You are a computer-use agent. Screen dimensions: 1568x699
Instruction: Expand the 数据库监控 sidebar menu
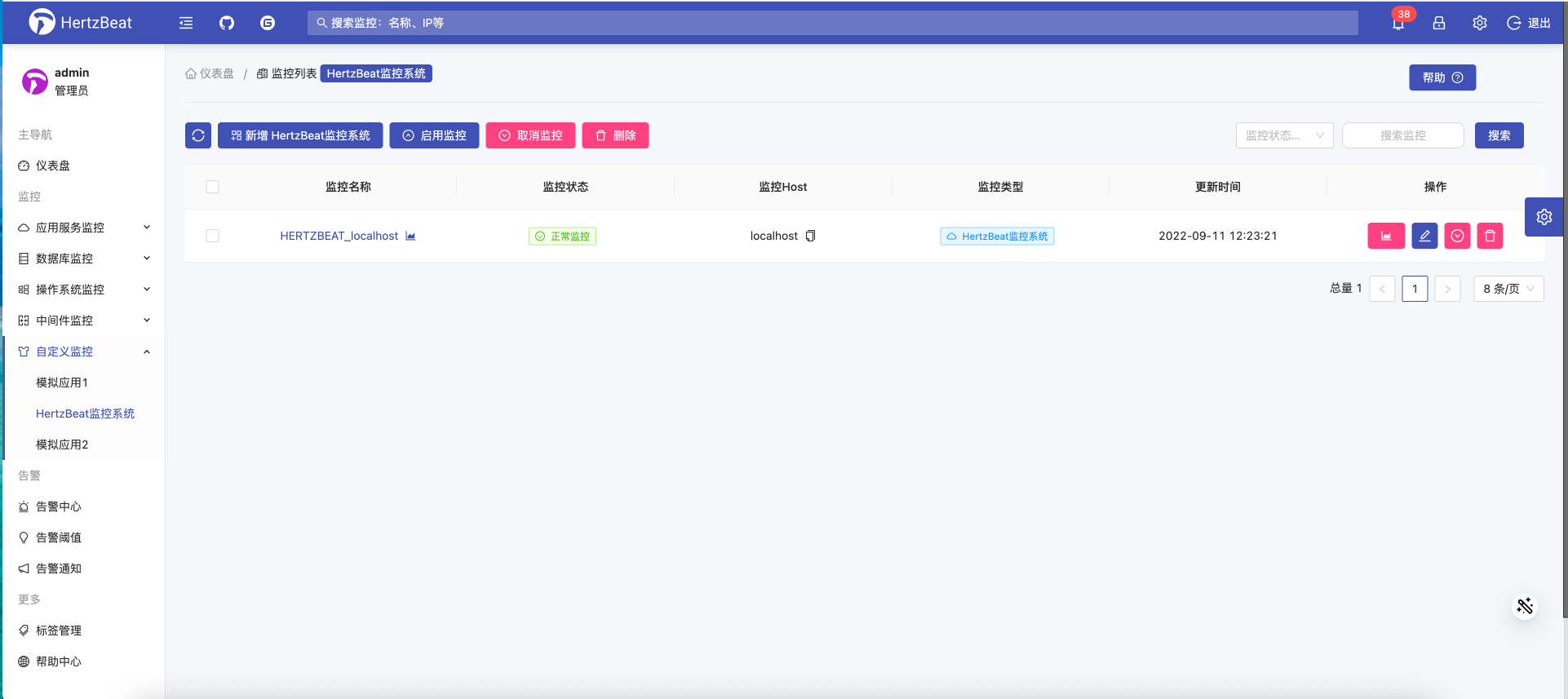coord(83,259)
